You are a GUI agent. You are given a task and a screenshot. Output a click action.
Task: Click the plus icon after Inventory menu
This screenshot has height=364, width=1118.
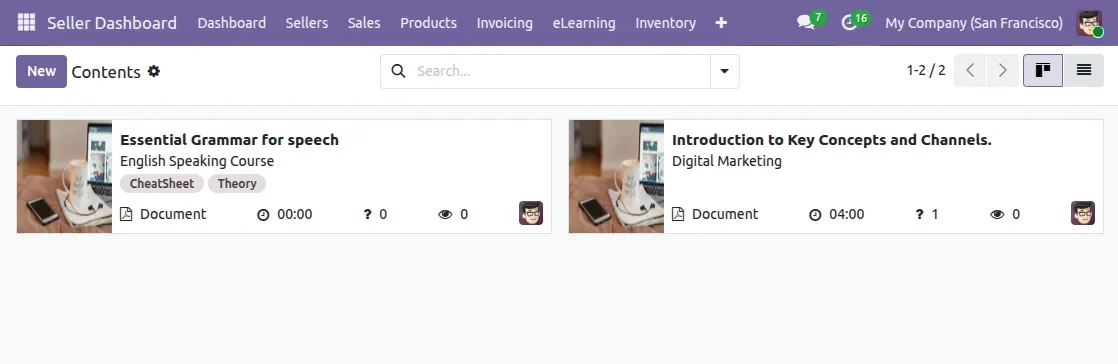click(721, 23)
